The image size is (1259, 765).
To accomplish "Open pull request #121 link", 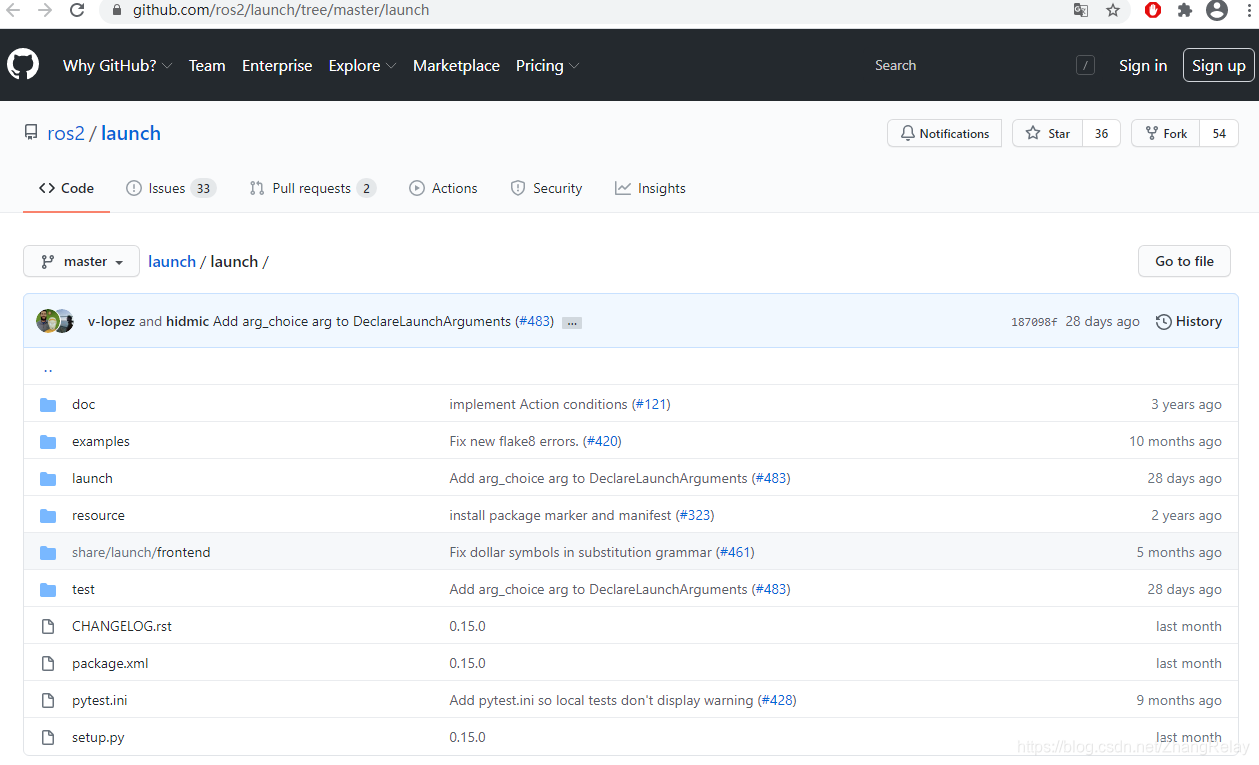I will click(651, 404).
